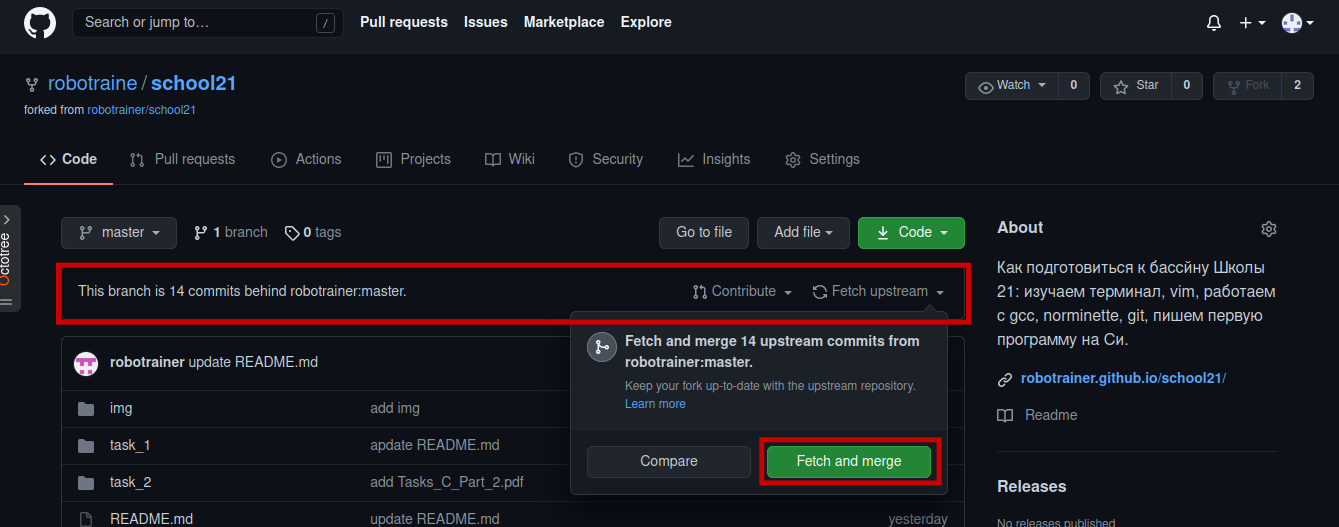Open the star count 0
The width and height of the screenshot is (1339, 527).
coord(1186,86)
